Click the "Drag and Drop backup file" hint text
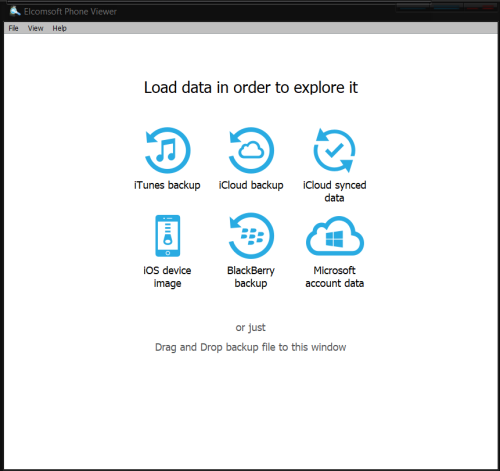 pos(251,347)
